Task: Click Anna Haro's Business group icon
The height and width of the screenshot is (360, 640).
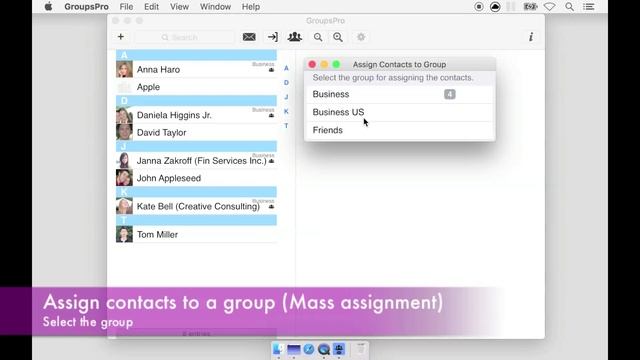Action: tap(271, 70)
